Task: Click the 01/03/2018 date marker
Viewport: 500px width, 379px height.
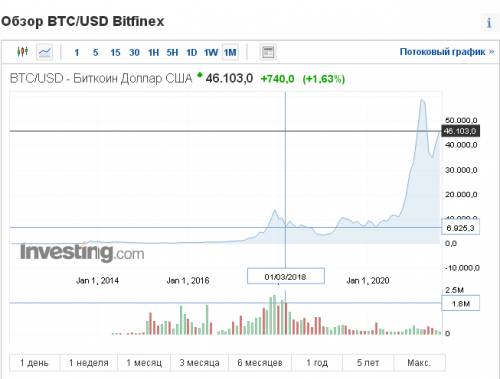Action: click(285, 276)
